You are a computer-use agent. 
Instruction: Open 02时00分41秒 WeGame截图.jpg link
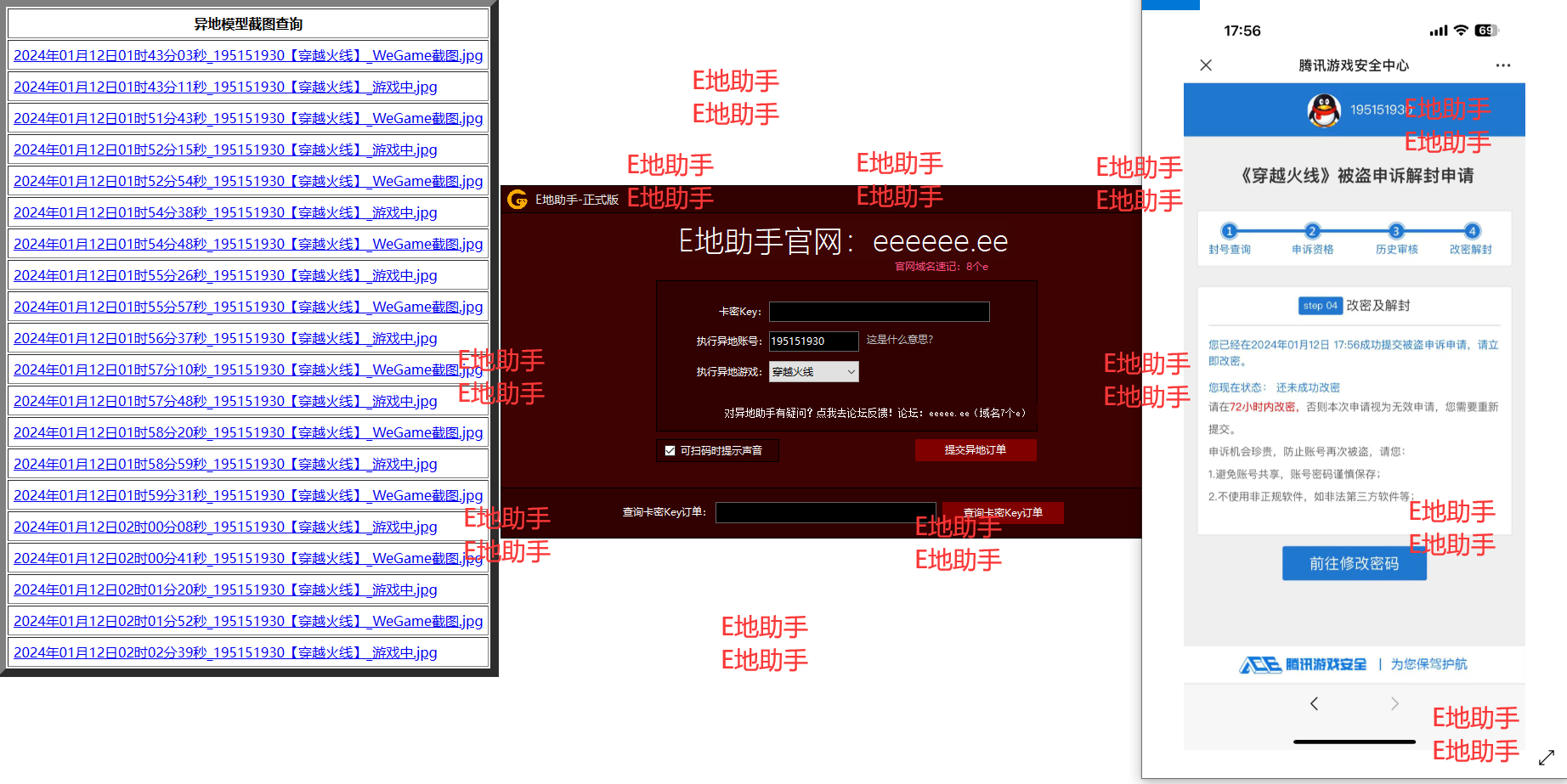click(x=248, y=558)
